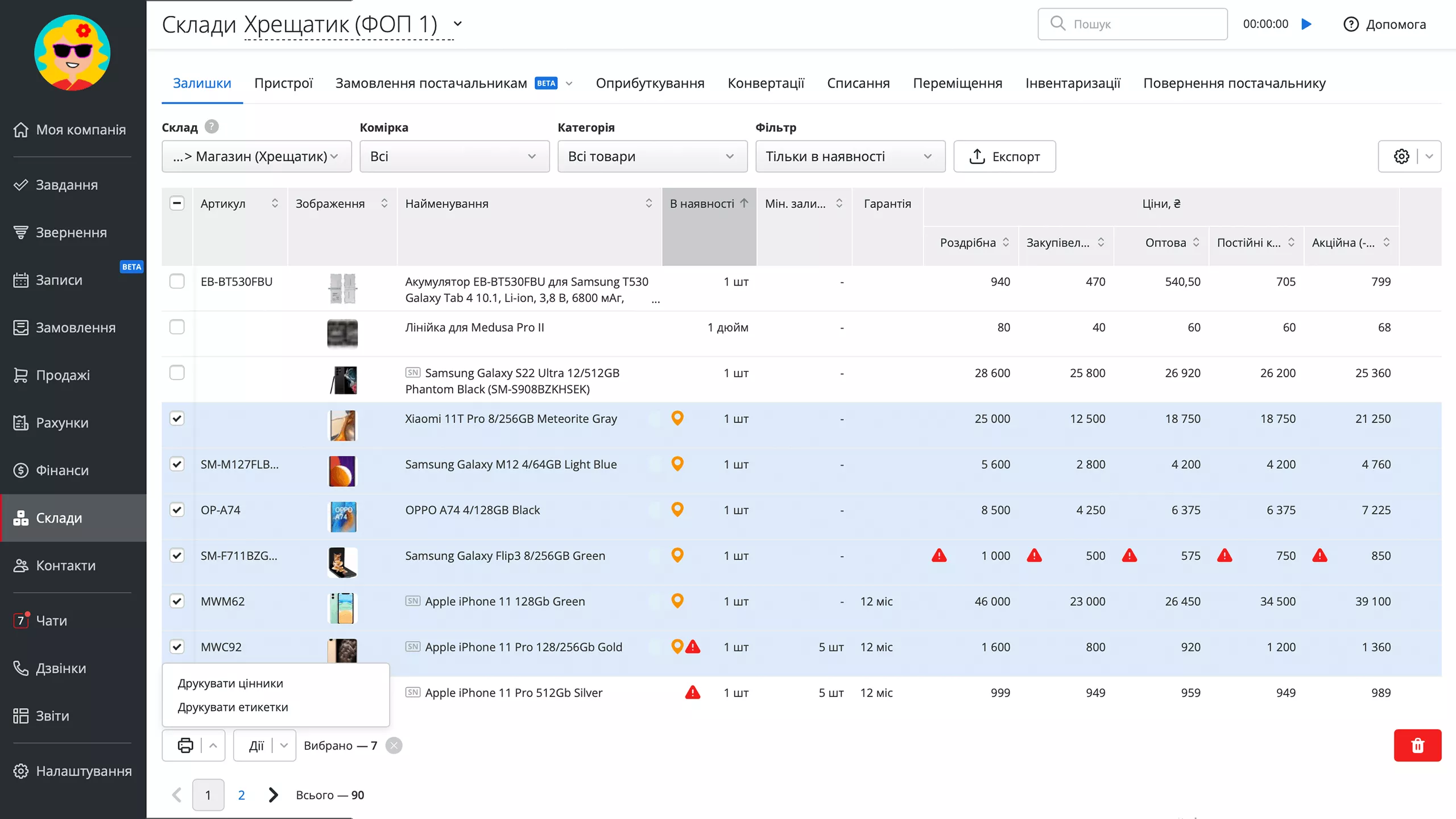The height and width of the screenshot is (819, 1456).
Task: Select Друкувати етикетки menu item
Action: 233,707
